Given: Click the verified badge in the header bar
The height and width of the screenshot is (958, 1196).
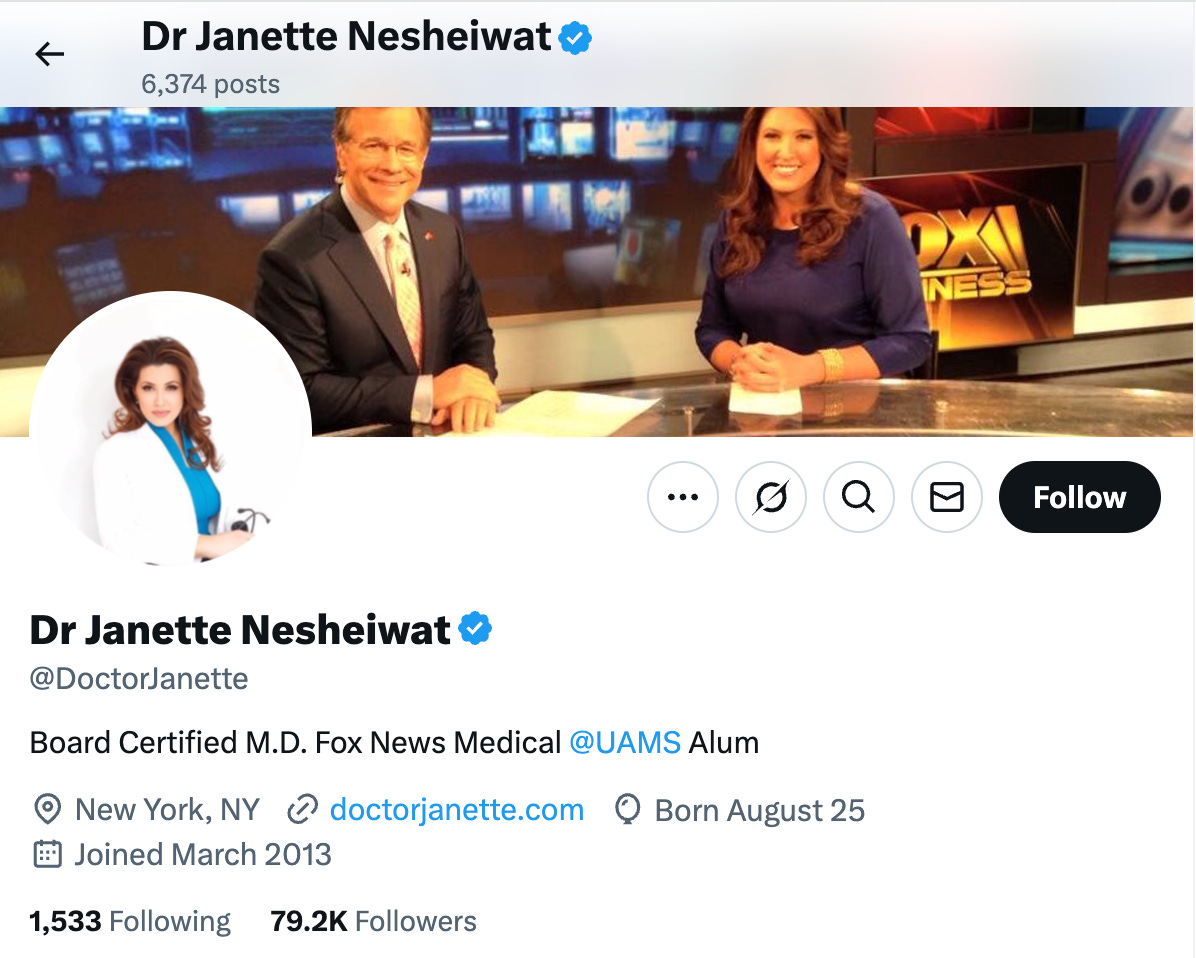Looking at the screenshot, I should pos(575,38).
